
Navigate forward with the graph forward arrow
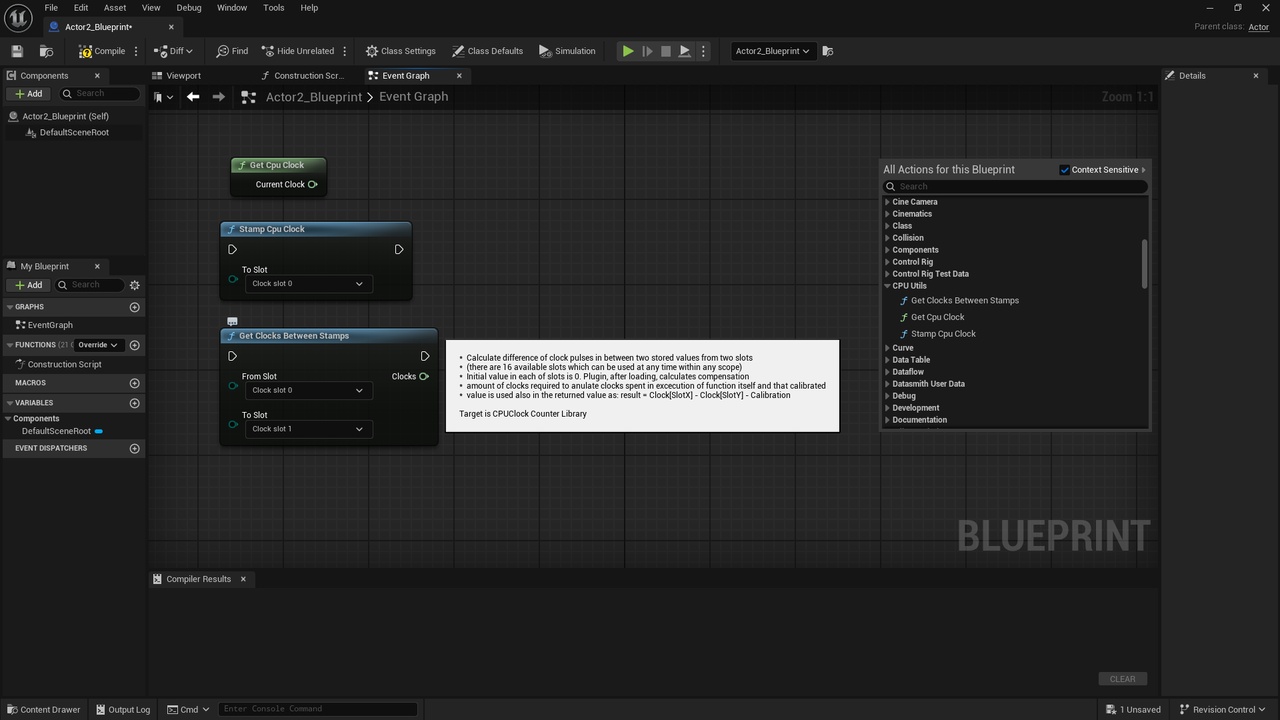pos(219,97)
